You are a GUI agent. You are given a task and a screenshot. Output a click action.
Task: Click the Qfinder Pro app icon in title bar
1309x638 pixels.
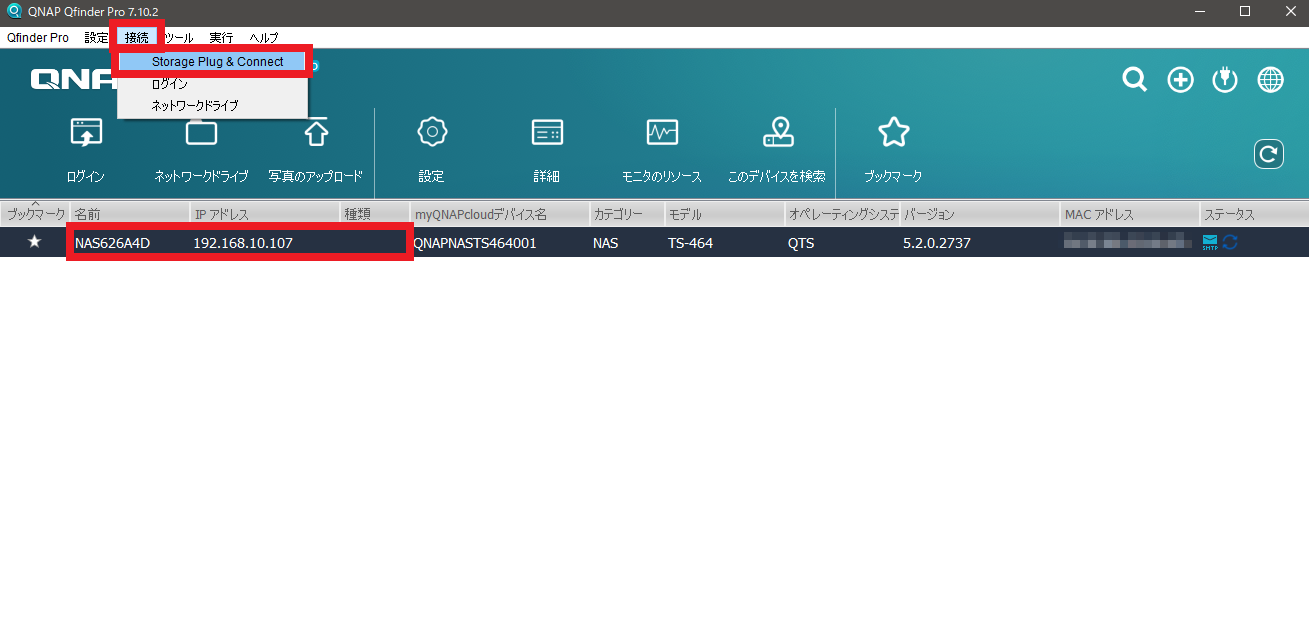tap(14, 11)
